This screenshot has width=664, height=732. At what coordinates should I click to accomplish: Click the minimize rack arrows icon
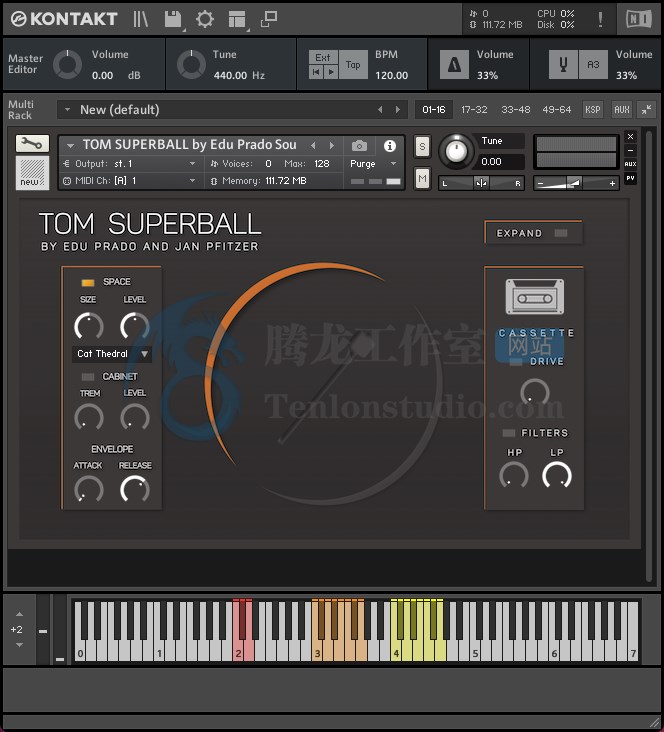(x=647, y=110)
